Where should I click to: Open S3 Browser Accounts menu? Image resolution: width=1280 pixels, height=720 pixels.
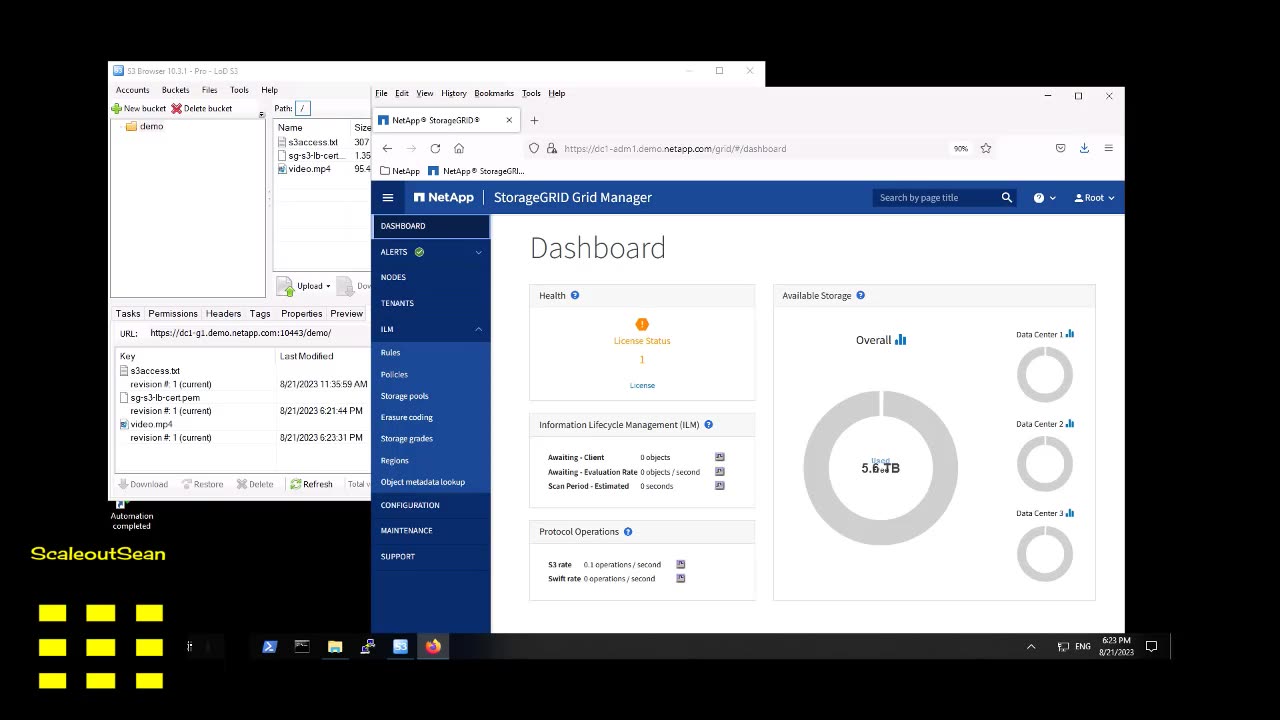point(132,90)
